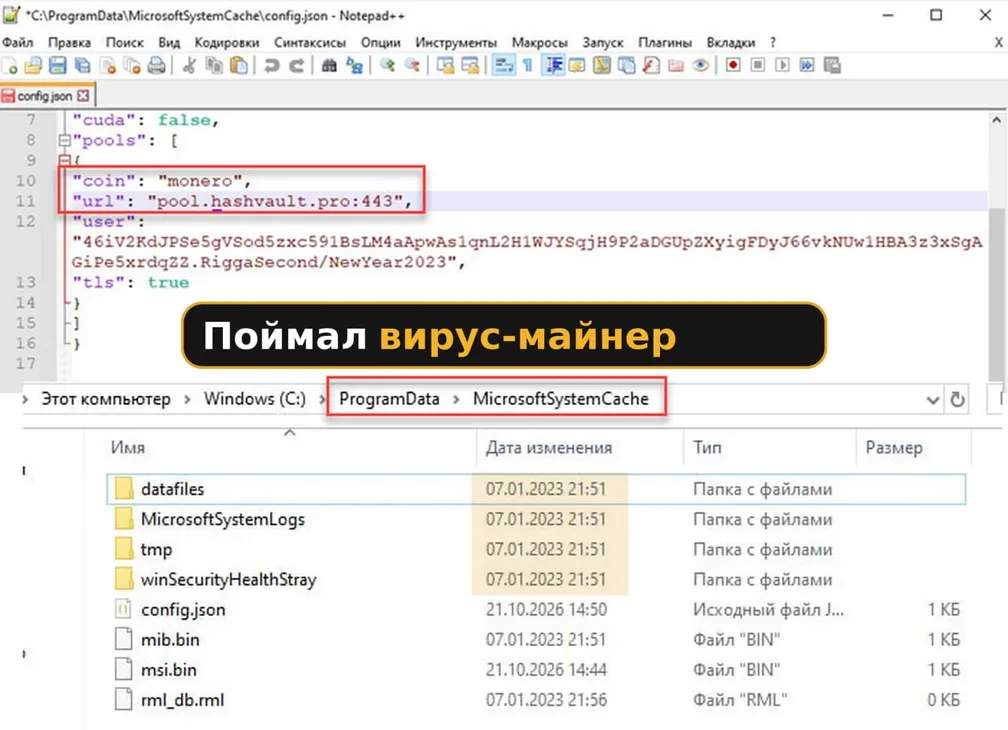Go to Windows (C:) in the breadcrumb

click(255, 399)
